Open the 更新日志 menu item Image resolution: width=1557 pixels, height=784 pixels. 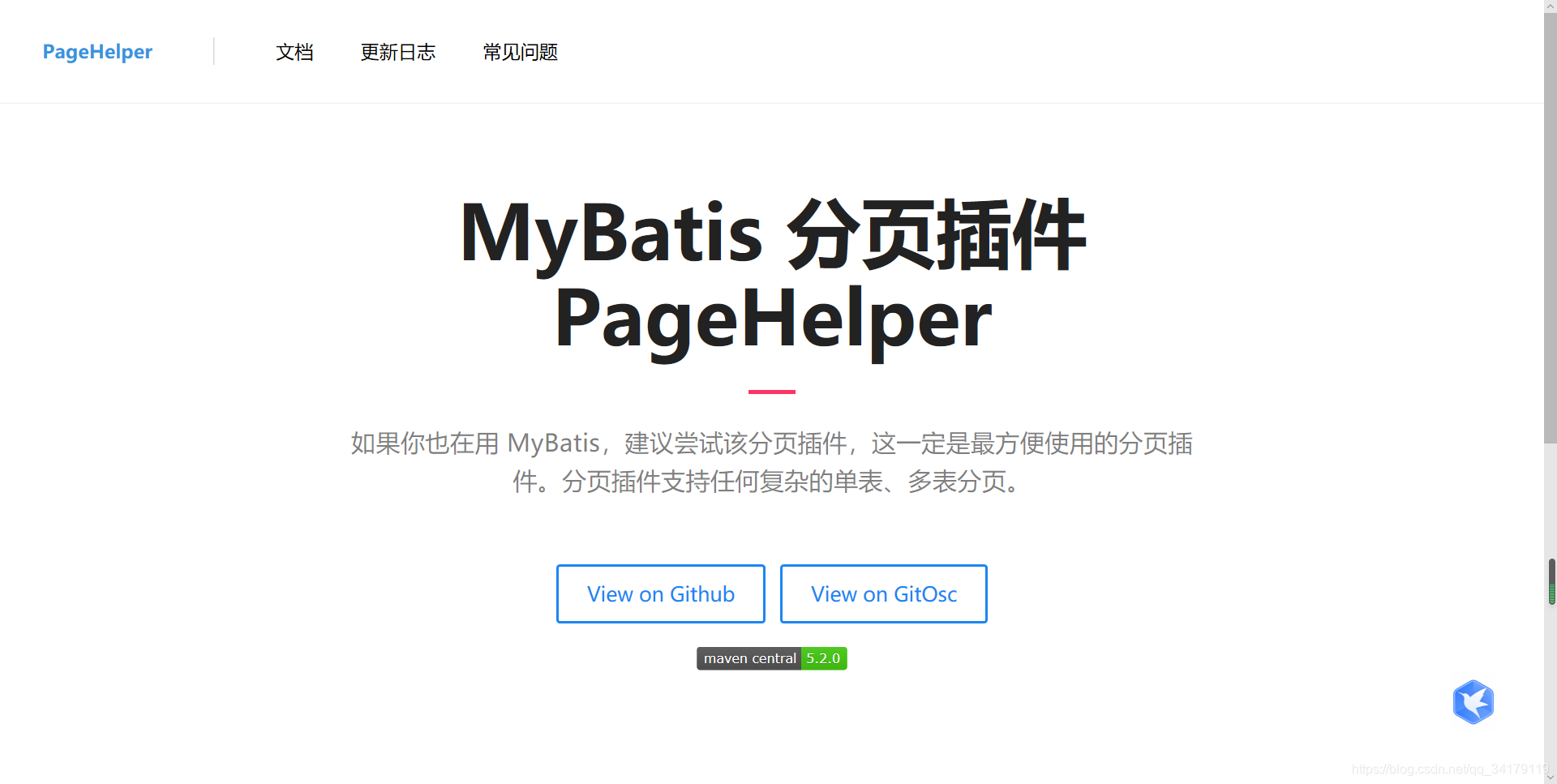398,52
